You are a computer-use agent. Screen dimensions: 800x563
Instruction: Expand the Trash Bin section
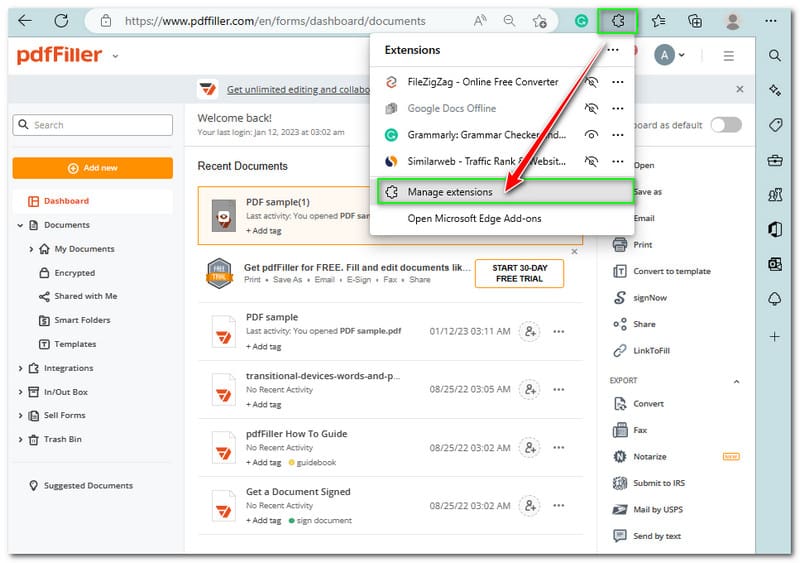tap(20, 439)
